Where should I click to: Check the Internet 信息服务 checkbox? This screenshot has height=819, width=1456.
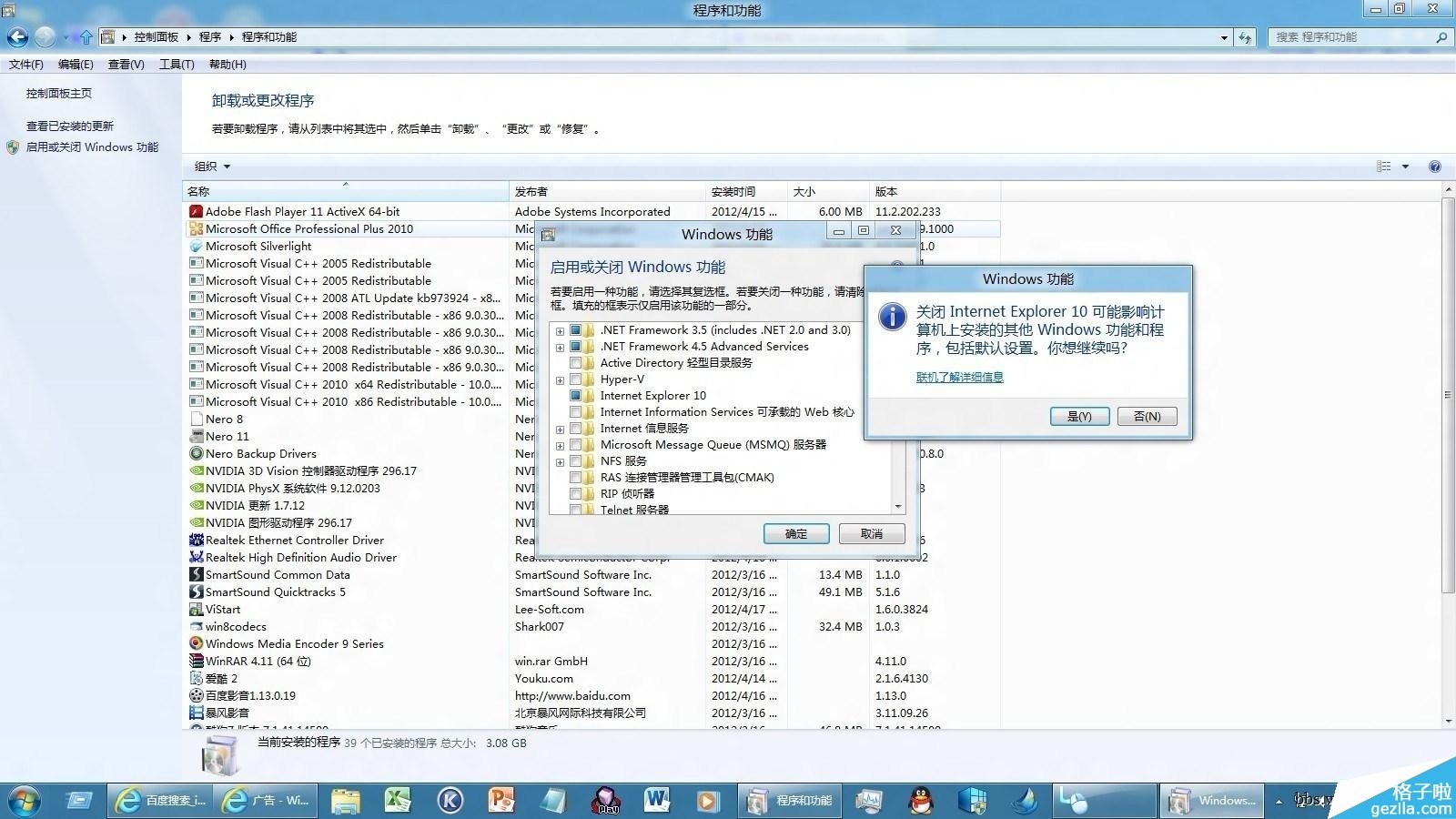click(x=575, y=429)
